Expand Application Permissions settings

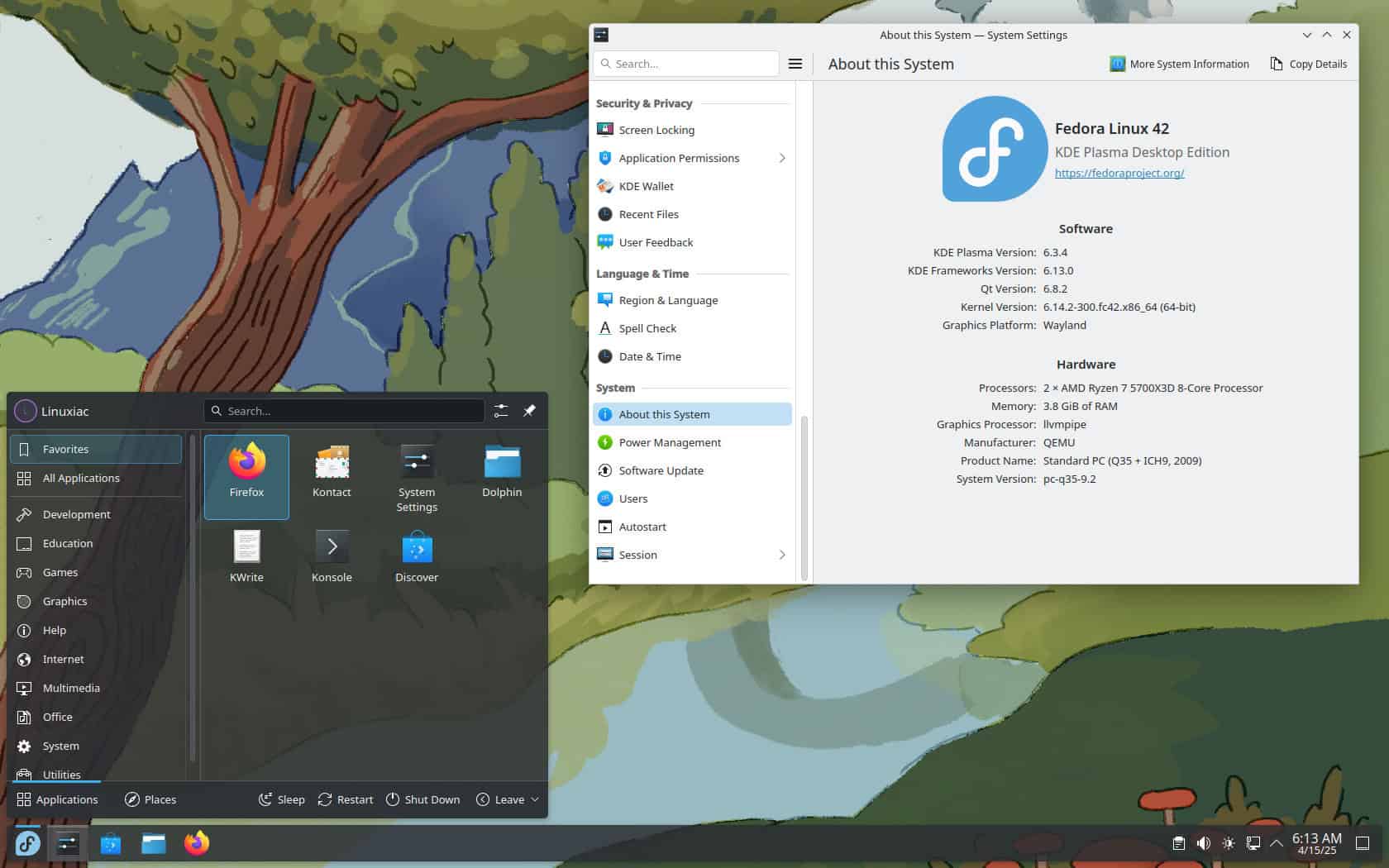tap(781, 158)
